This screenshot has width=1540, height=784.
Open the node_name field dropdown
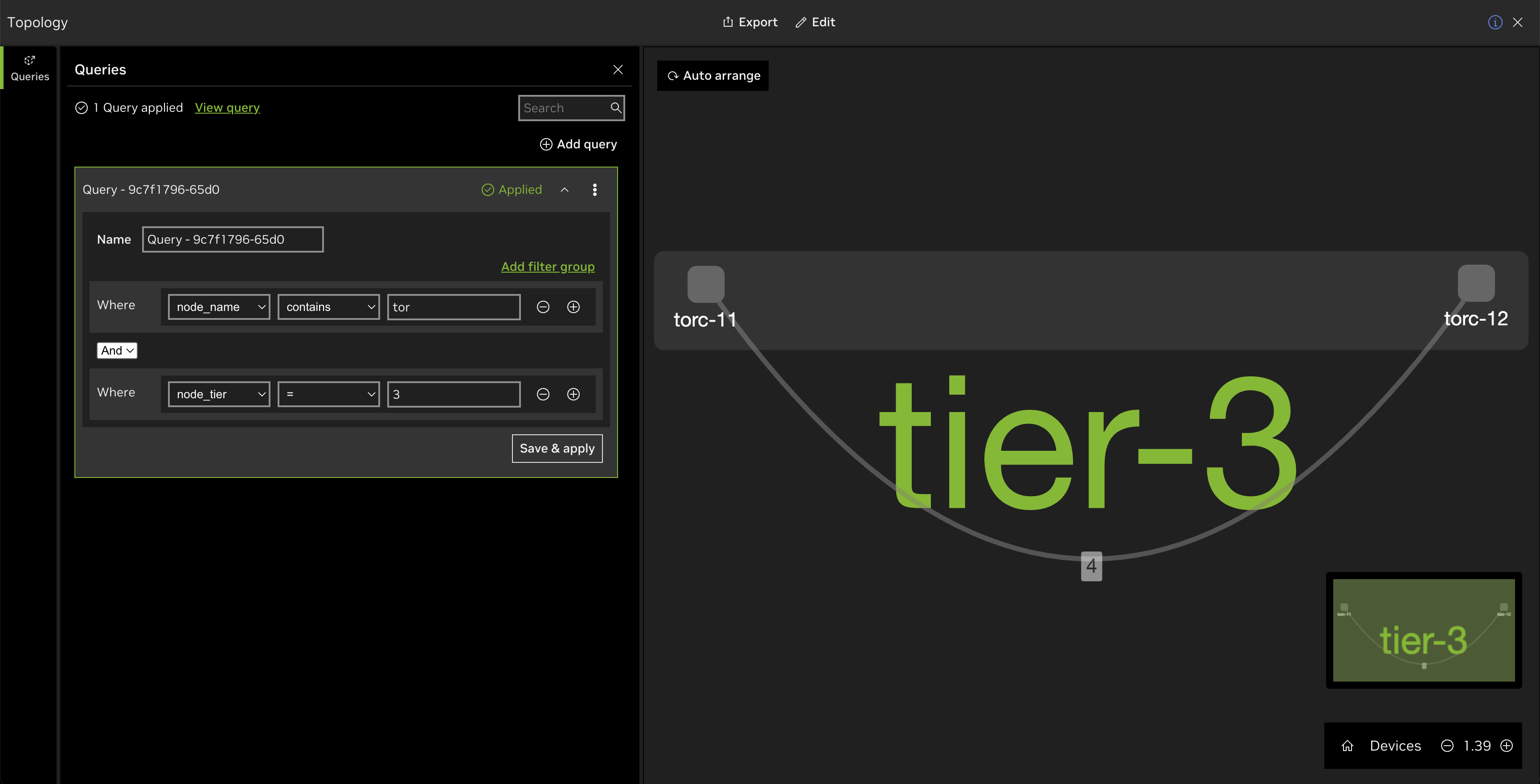pyautogui.click(x=219, y=306)
